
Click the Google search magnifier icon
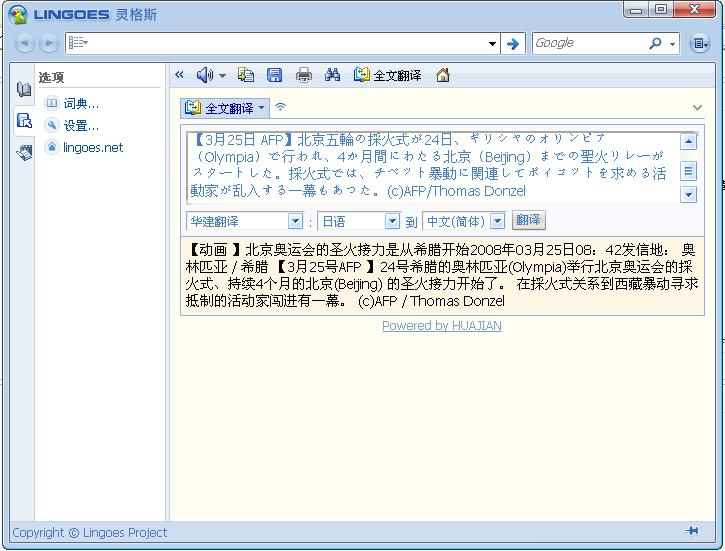pos(655,43)
